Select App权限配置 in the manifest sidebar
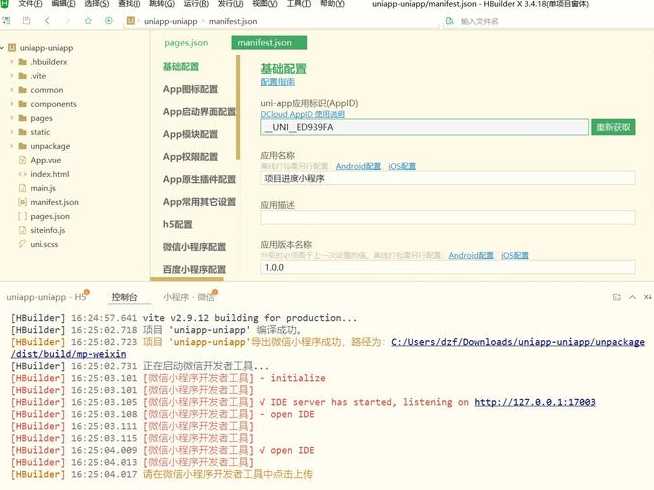This screenshot has height=490, width=654. click(190, 157)
